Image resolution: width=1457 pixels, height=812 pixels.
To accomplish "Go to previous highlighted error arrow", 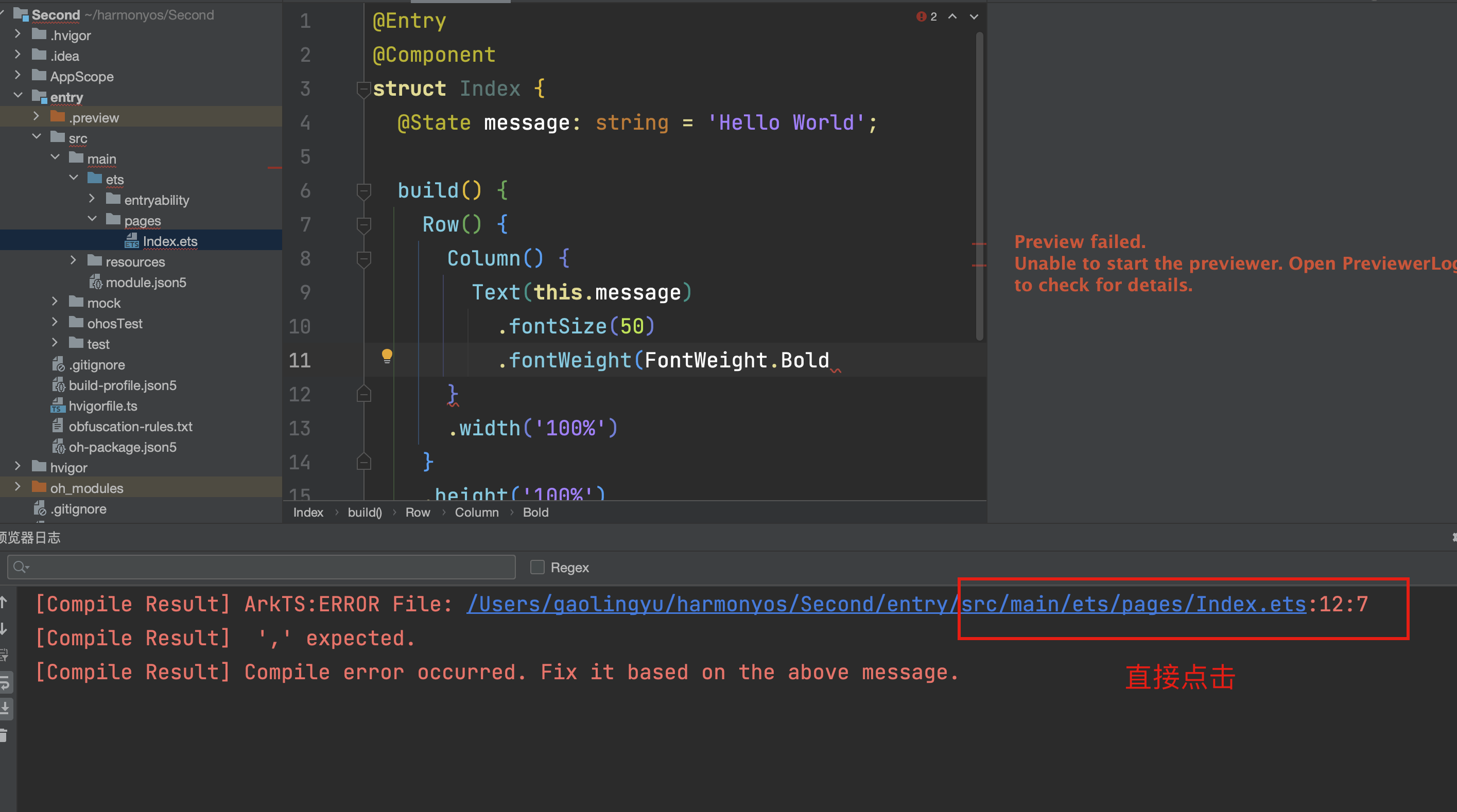I will (x=952, y=17).
